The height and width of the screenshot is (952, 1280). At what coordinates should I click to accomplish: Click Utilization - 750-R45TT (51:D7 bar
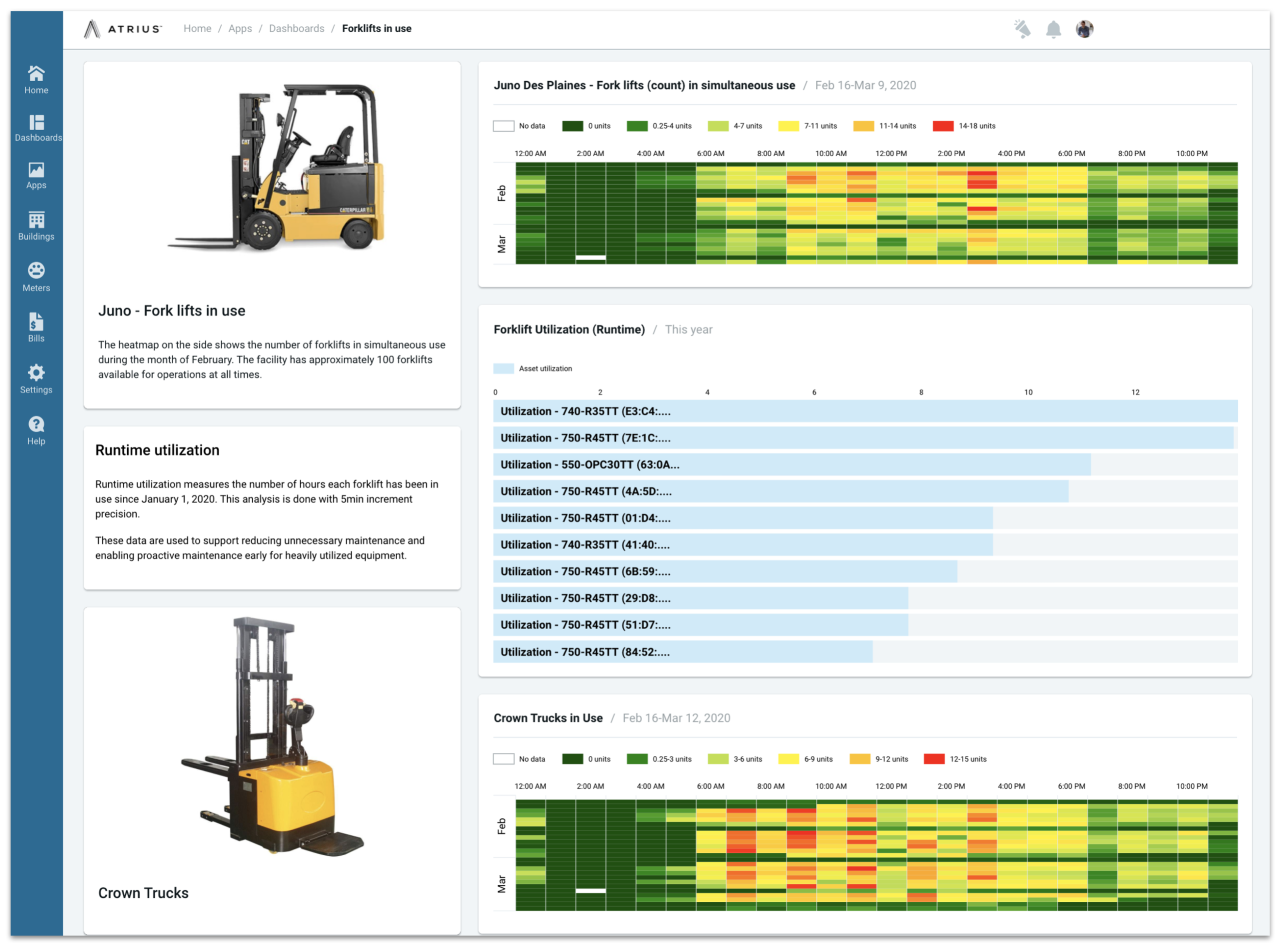point(701,625)
